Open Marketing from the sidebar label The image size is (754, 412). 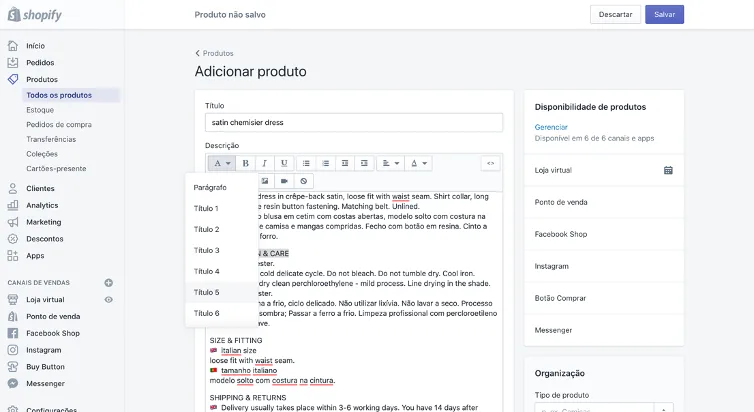(44, 222)
